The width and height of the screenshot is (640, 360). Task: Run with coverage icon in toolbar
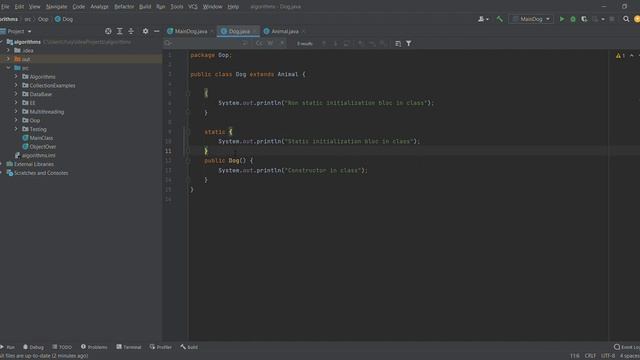click(584, 19)
